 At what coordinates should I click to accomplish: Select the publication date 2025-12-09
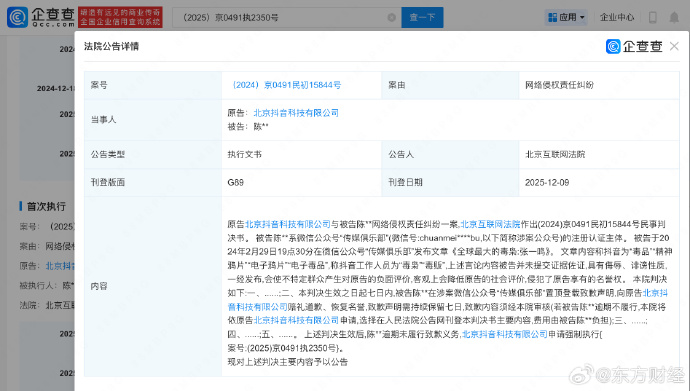click(547, 183)
